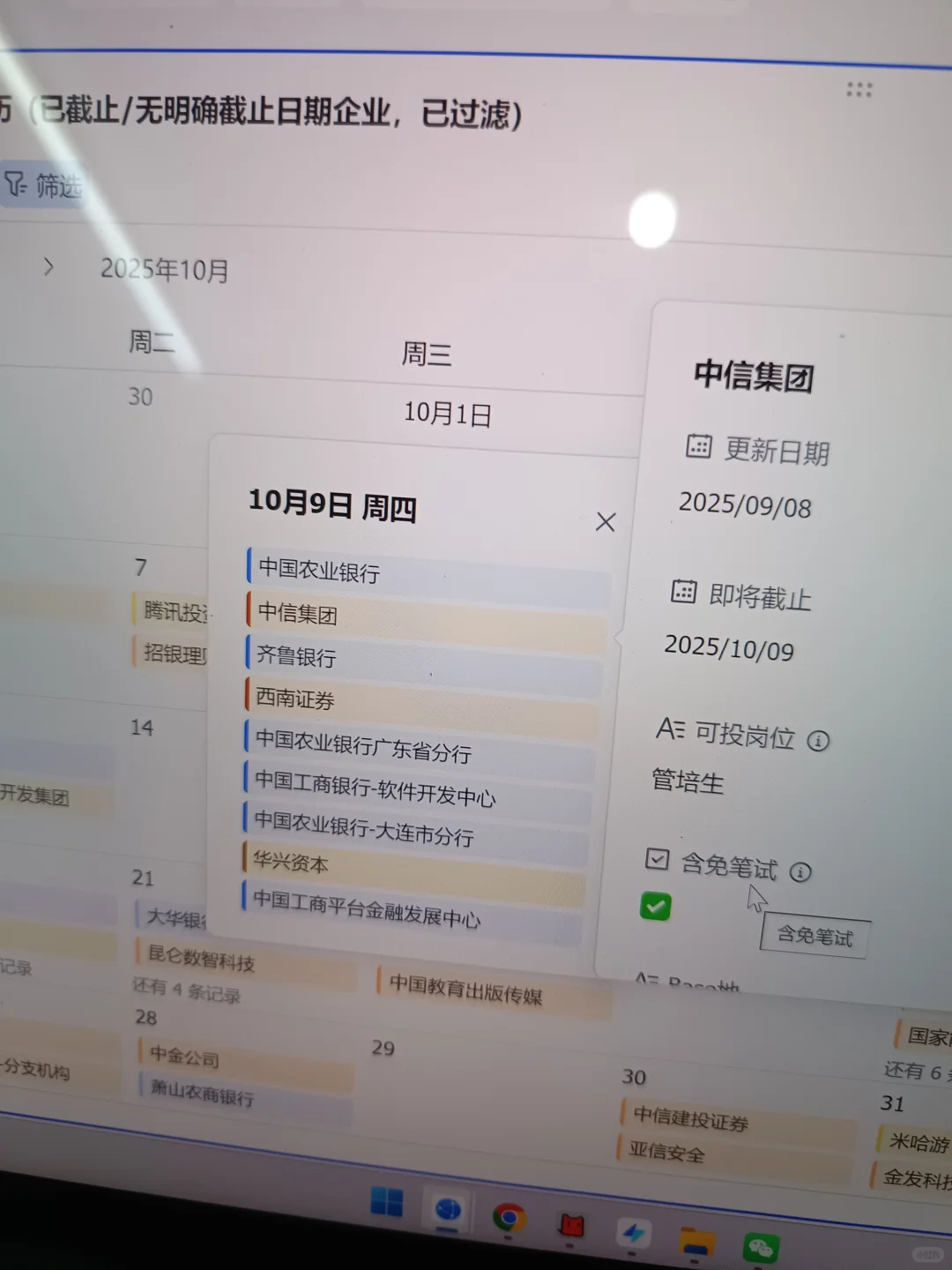Expand 还有 6 more records link
The height and width of the screenshot is (1270, 952).
coord(916,1071)
